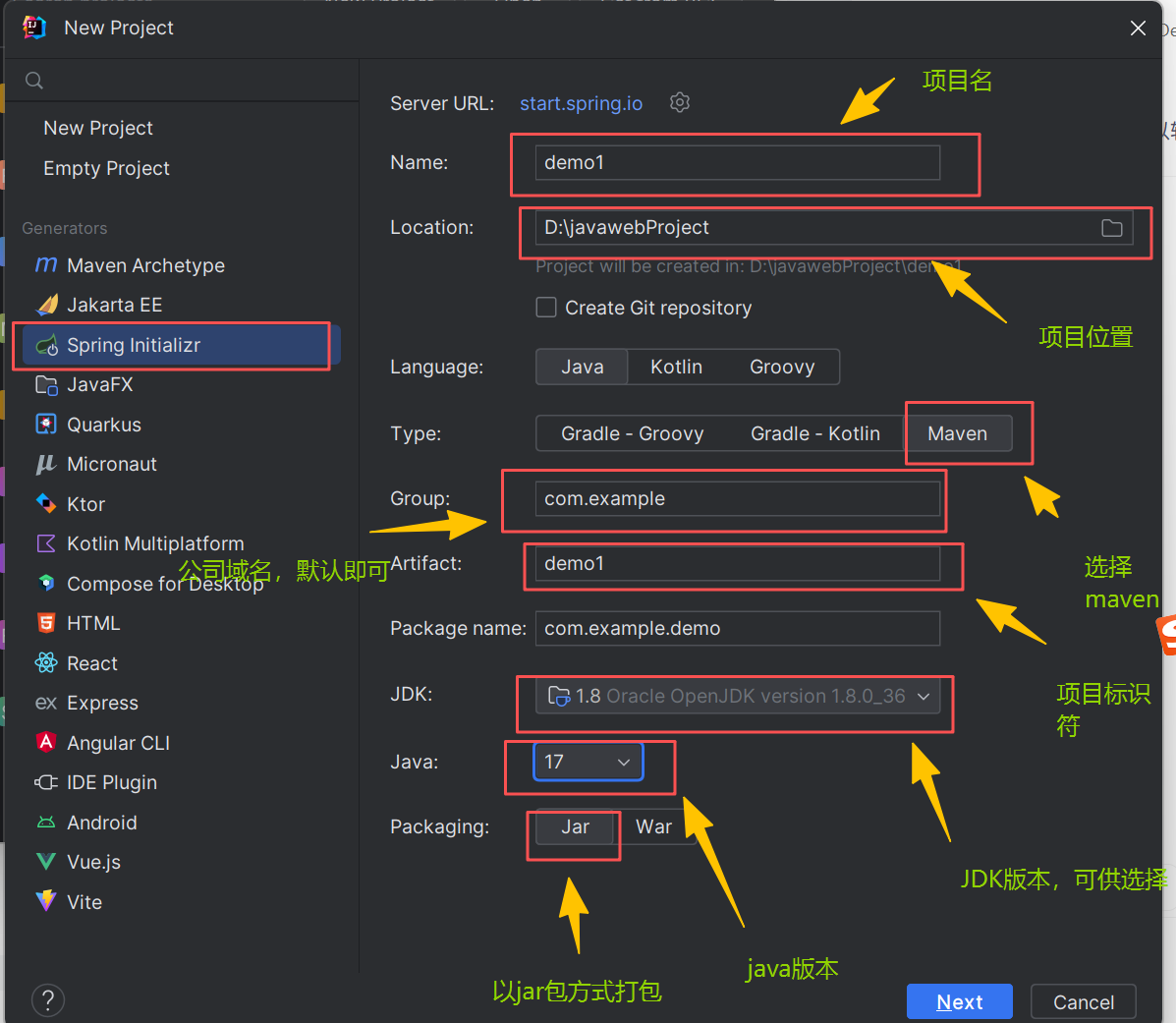Open the Java version 17 dropdown
The height and width of the screenshot is (1023, 1176).
point(588,762)
